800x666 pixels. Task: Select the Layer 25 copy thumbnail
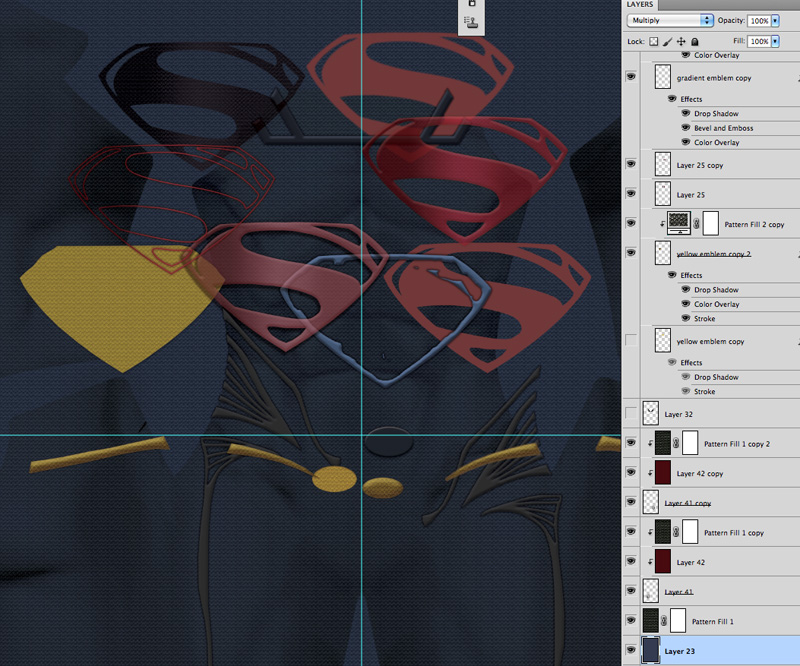[663, 164]
